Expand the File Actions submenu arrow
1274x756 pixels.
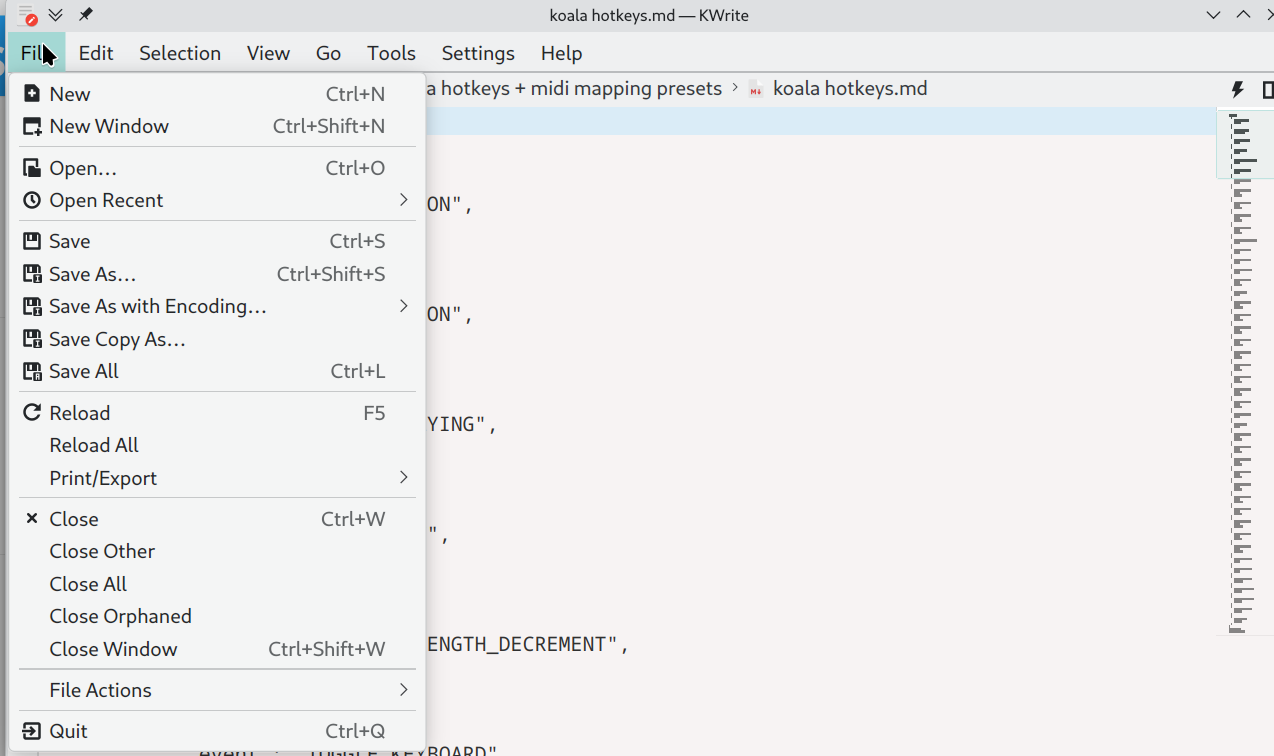tap(404, 689)
